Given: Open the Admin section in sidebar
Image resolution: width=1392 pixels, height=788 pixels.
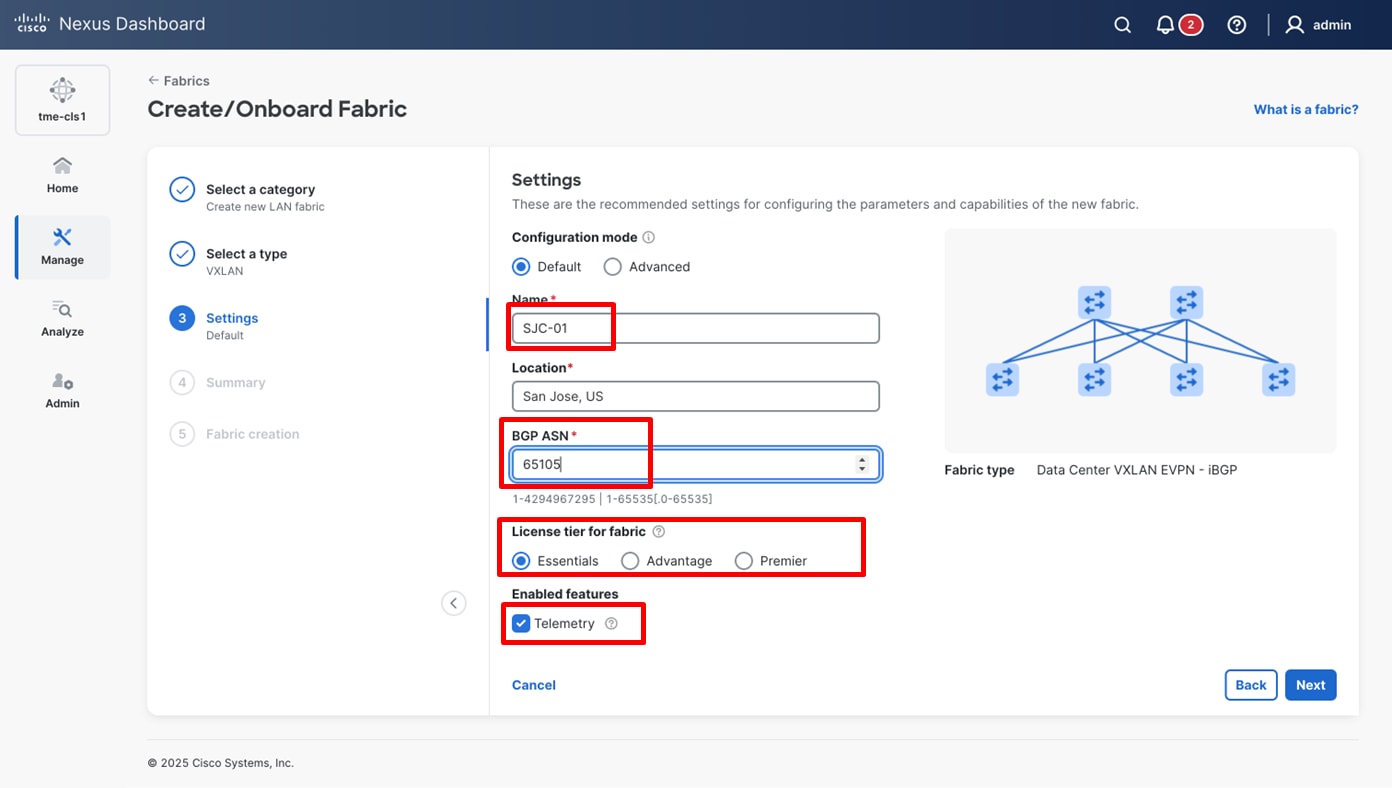Looking at the screenshot, I should point(61,390).
